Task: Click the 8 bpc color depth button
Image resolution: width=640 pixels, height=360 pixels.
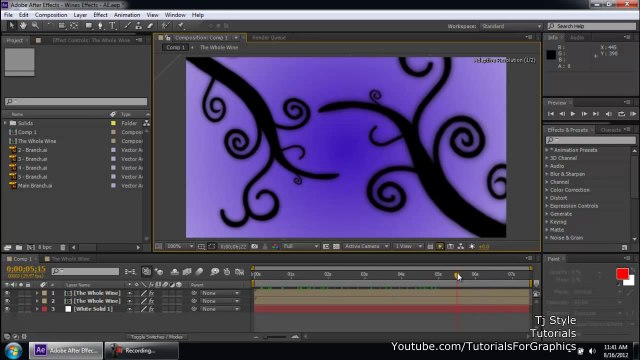Action: coord(44,247)
